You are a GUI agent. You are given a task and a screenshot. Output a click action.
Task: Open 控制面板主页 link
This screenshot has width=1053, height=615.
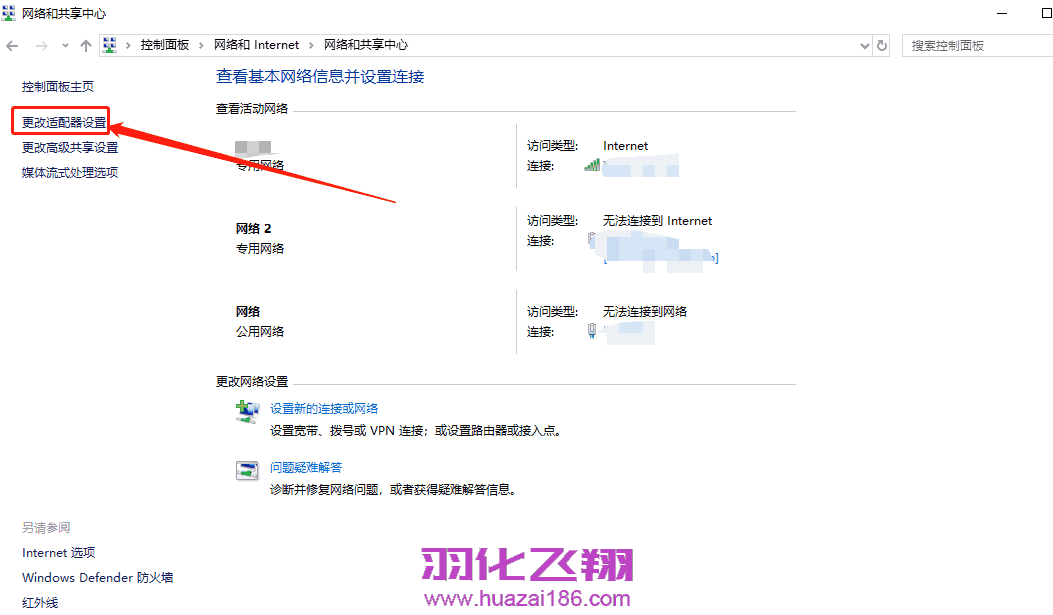tap(58, 87)
